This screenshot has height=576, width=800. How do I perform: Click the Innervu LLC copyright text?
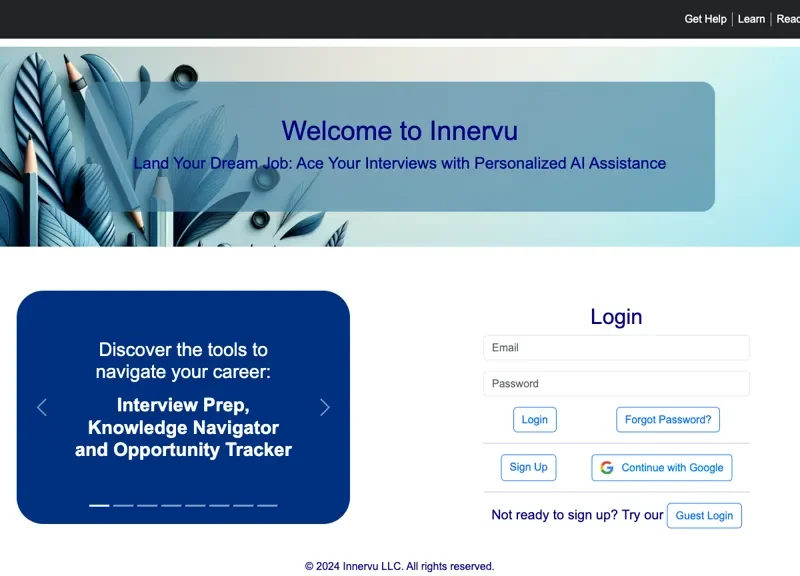pos(398,565)
